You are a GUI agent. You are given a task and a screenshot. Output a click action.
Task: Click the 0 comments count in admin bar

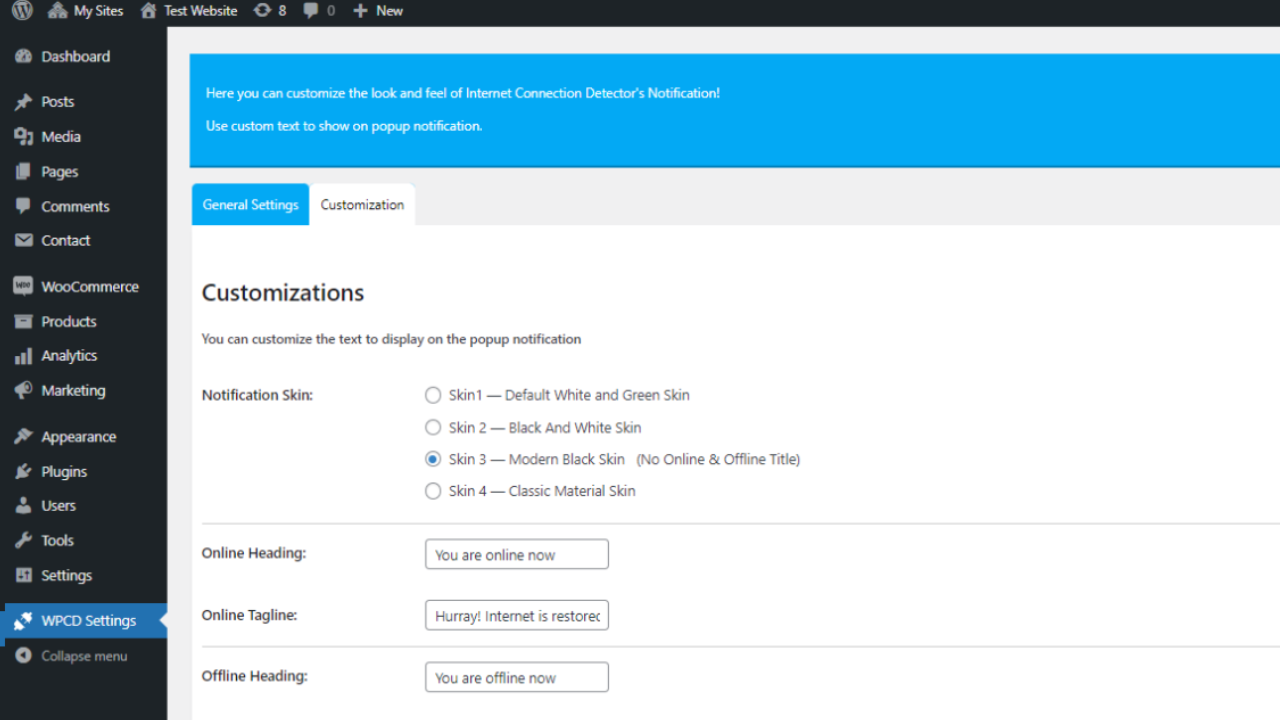(x=331, y=11)
